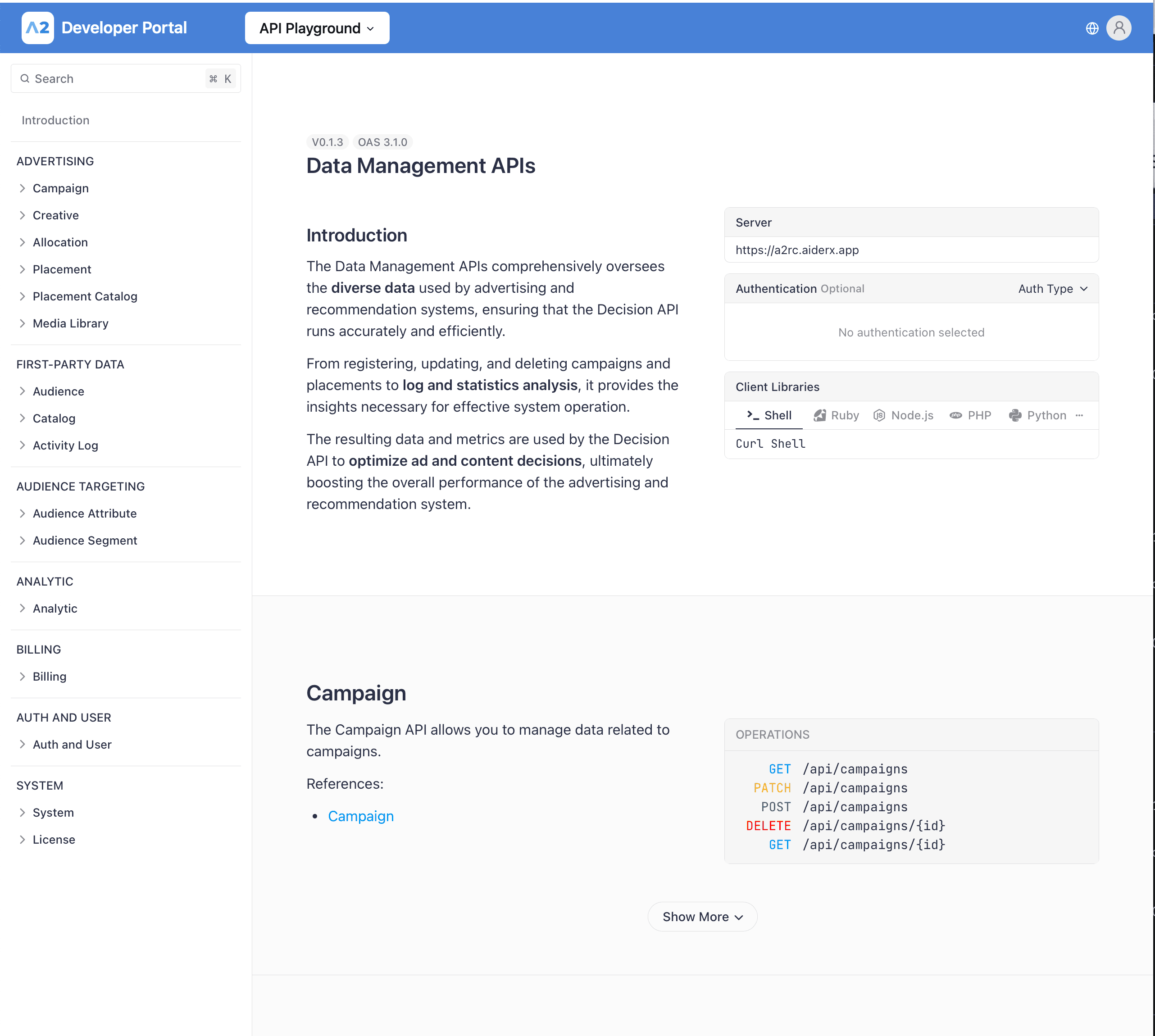
Task: Click the Search input field
Action: pos(114,78)
